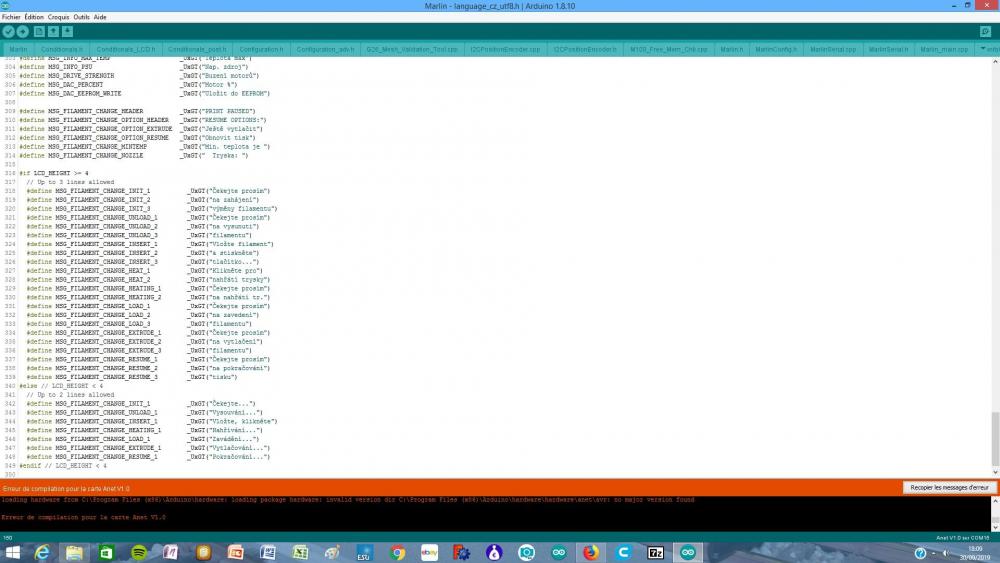Open the tab list dropdown arrow
Viewport: 1000px width, 563px height.
(x=983, y=48)
